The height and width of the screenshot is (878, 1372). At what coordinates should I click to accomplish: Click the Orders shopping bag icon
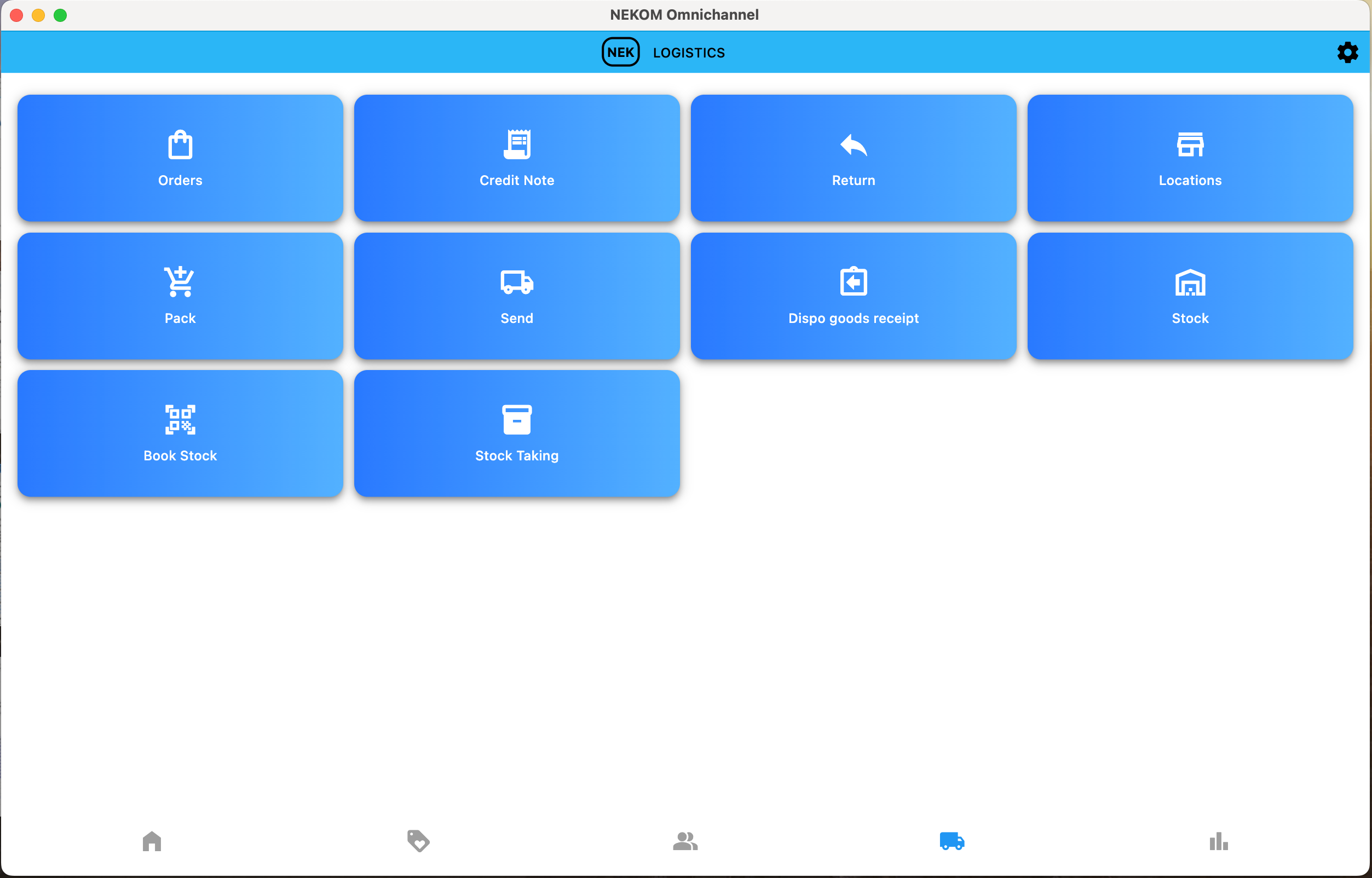point(180,145)
